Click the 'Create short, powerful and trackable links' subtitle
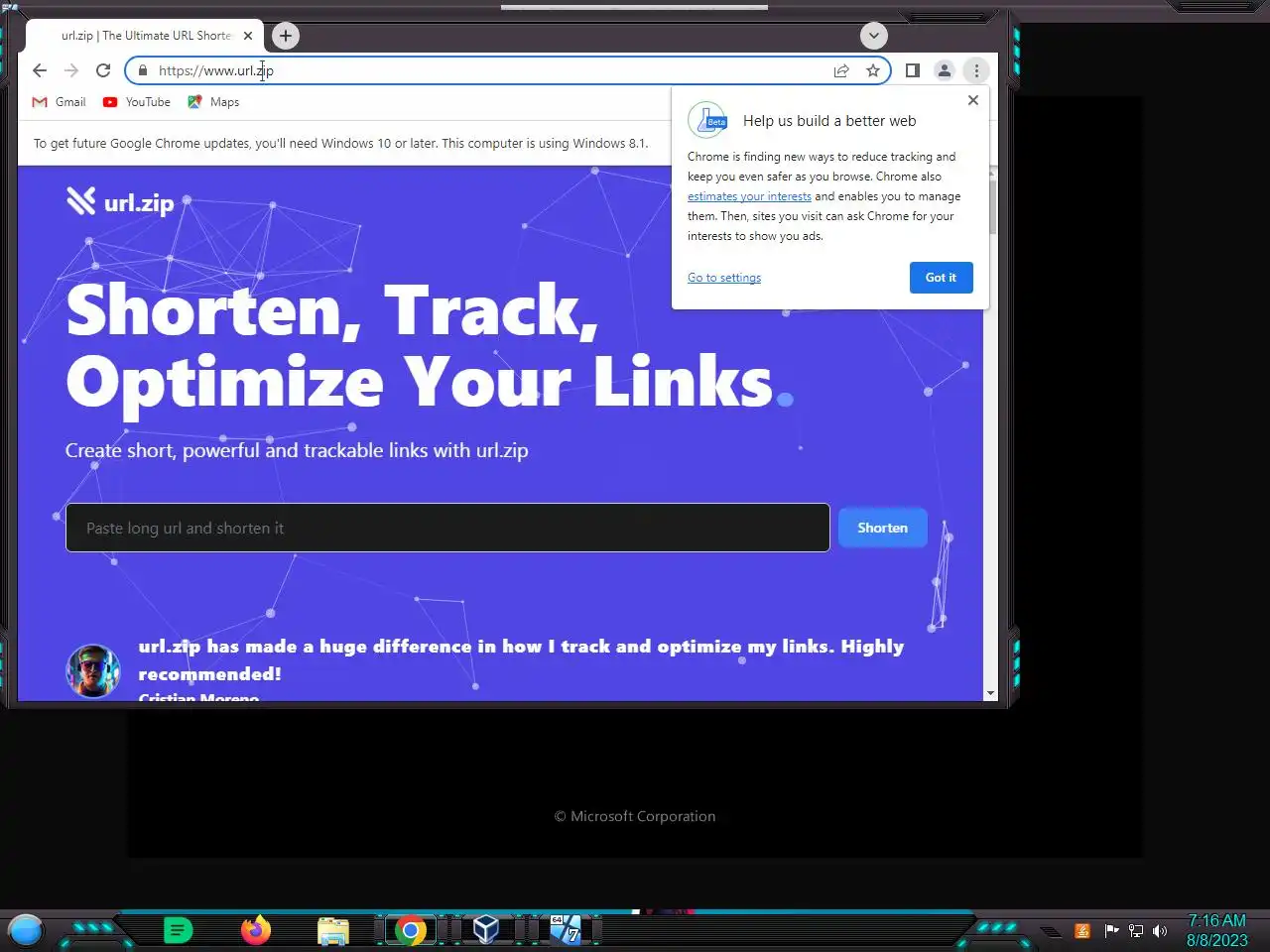The image size is (1270, 952). (297, 450)
